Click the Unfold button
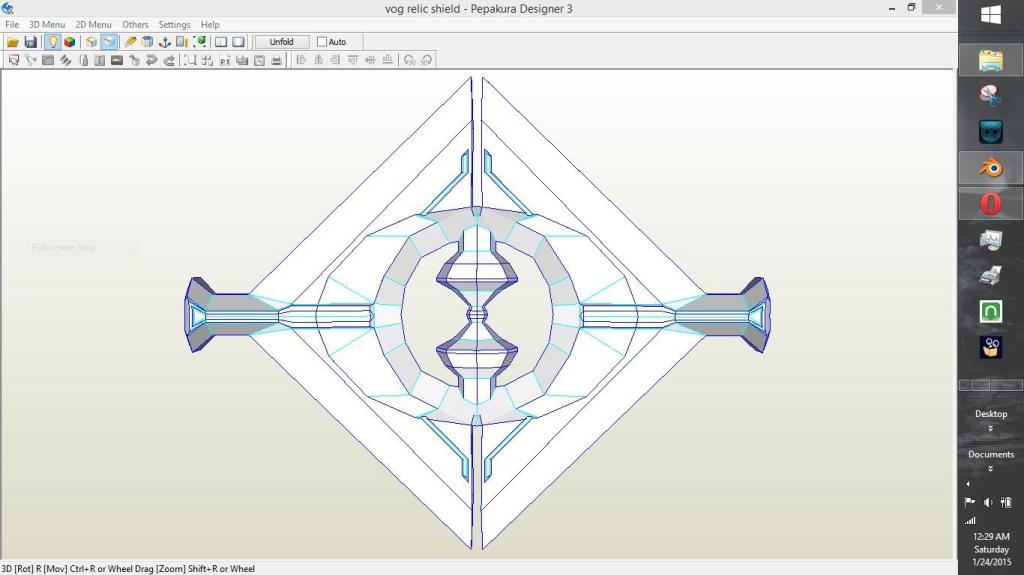Viewport: 1024px width, 575px height. 281,42
